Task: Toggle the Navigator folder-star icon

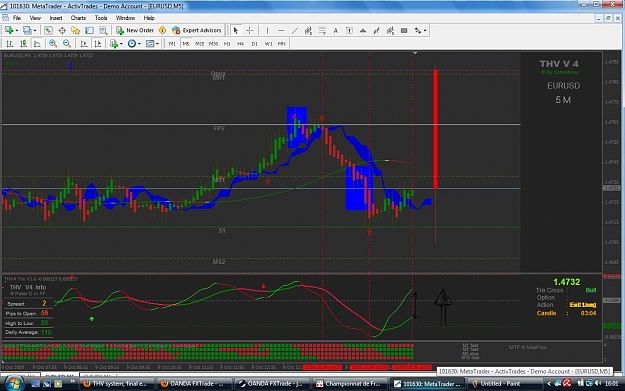Action: (x=76, y=30)
